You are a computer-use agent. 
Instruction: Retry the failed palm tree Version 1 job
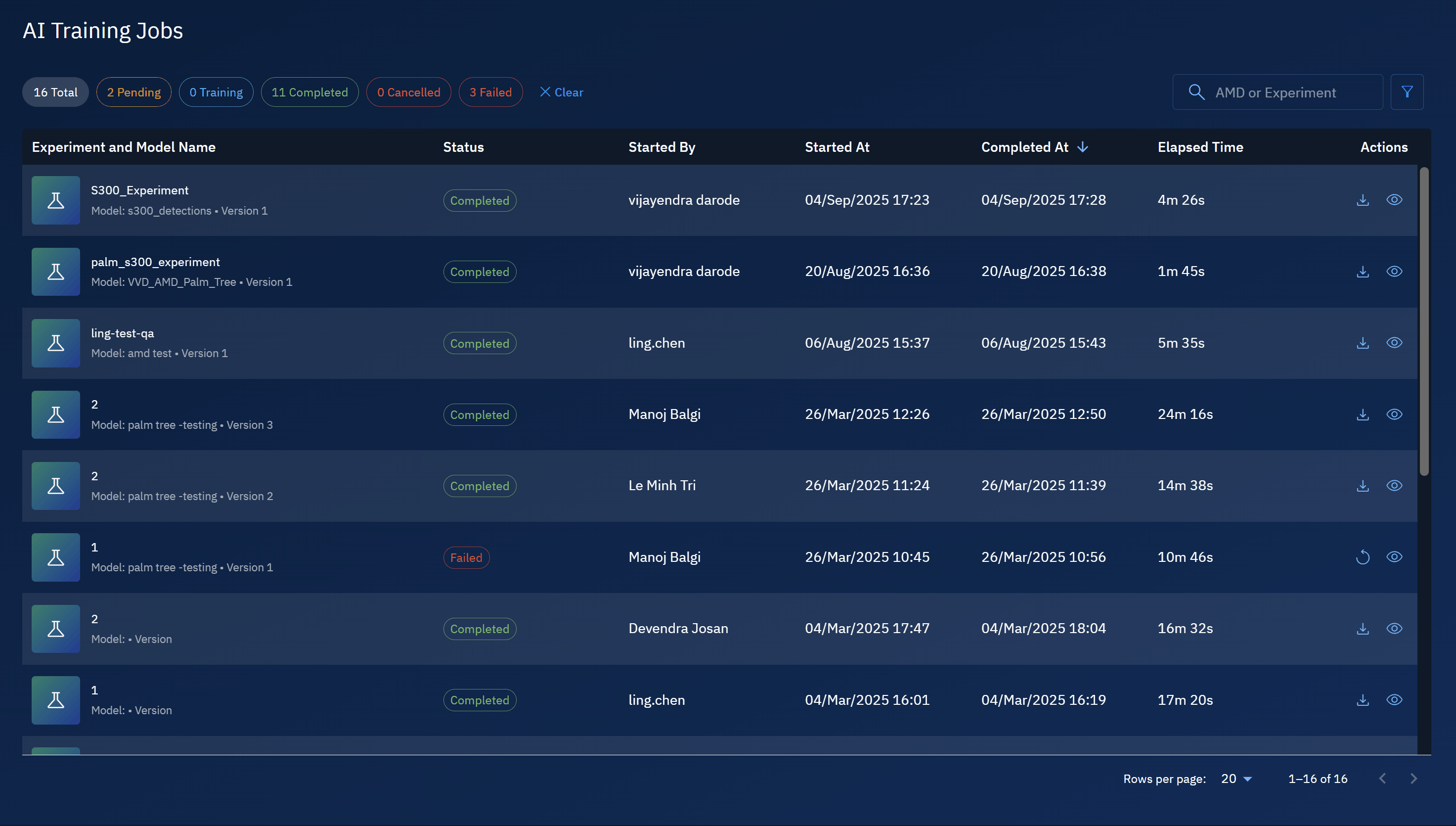pos(1363,557)
